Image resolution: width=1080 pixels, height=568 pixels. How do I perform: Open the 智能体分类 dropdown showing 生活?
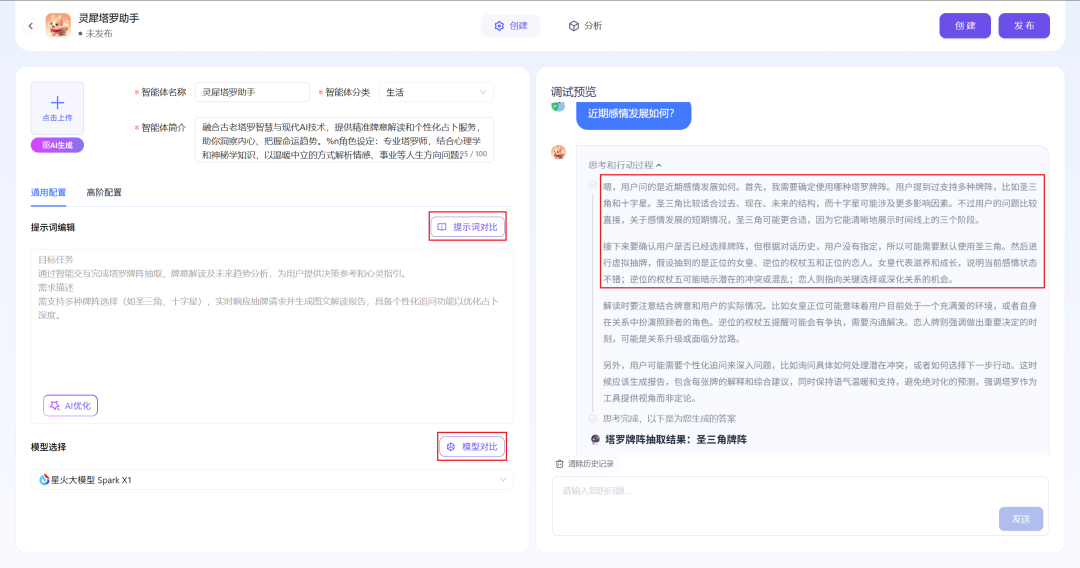(x=436, y=92)
